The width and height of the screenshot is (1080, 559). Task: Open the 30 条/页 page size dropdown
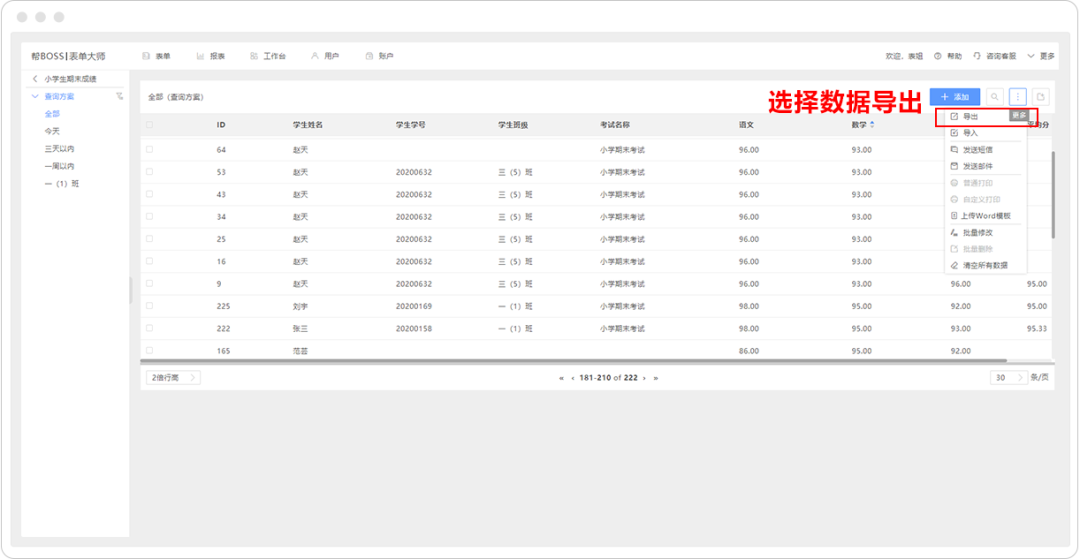(x=1006, y=378)
